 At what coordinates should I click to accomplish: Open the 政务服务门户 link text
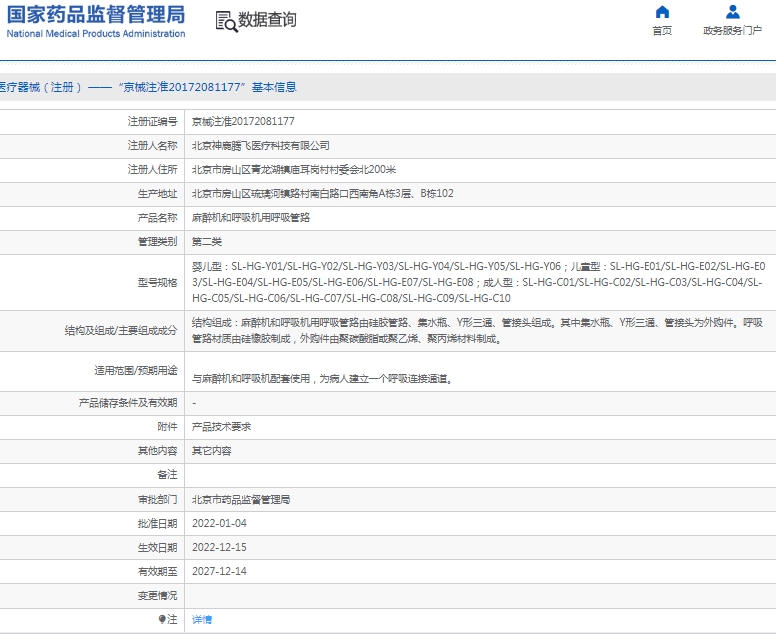[x=732, y=31]
